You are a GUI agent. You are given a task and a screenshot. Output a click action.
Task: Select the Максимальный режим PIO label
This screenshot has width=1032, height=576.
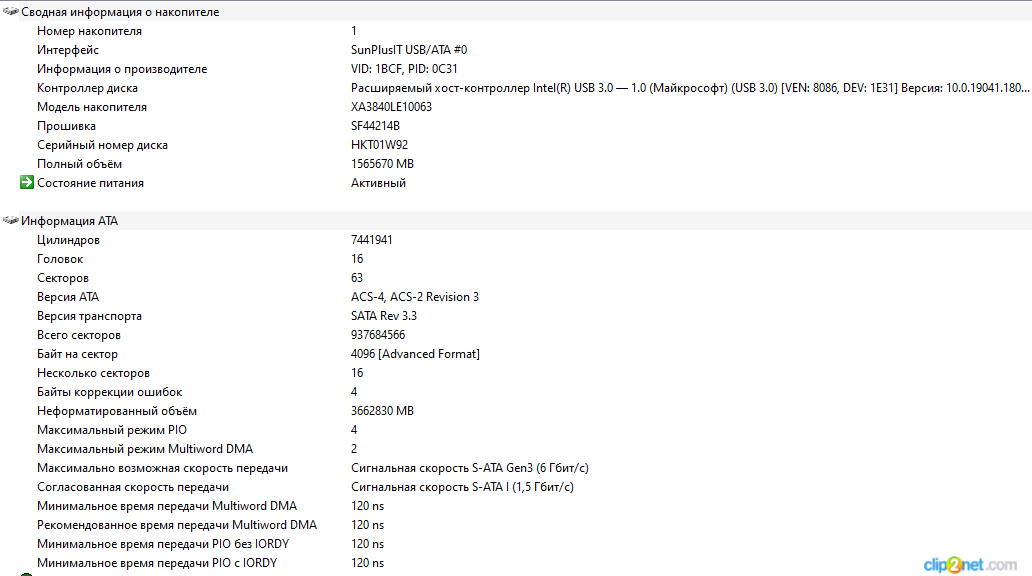pyautogui.click(x=112, y=430)
